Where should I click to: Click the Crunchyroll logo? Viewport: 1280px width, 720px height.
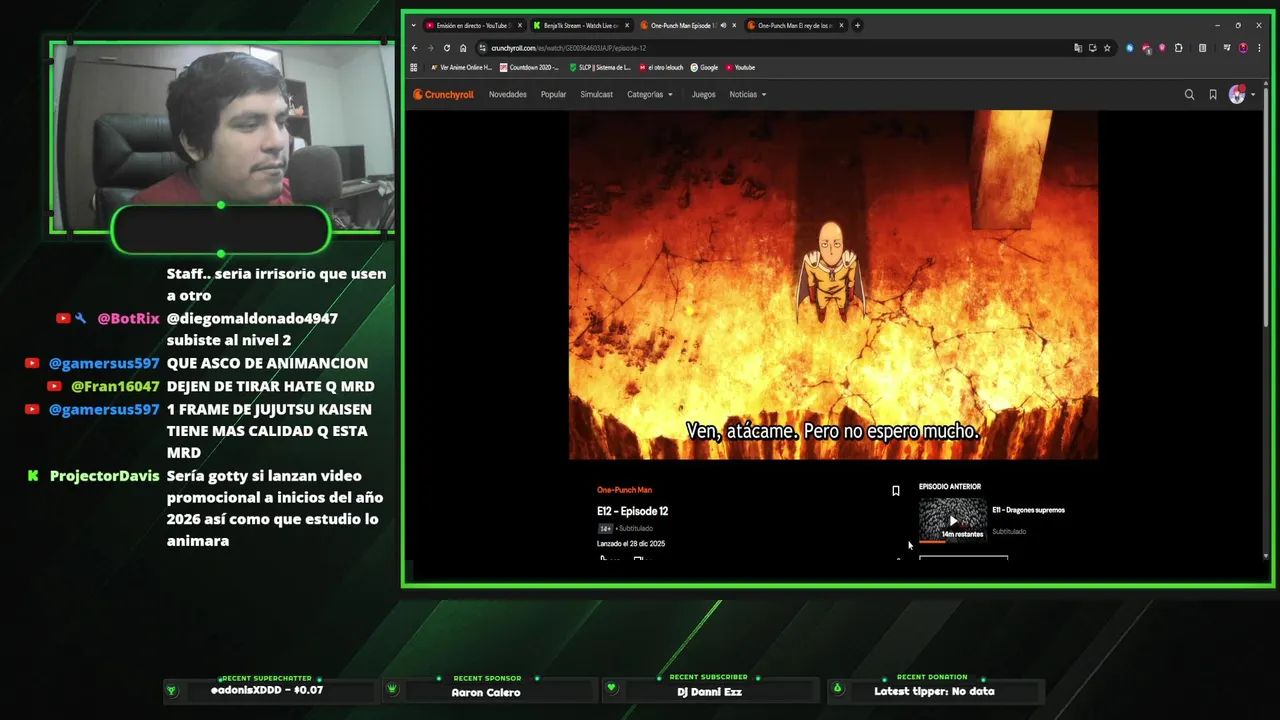(443, 94)
